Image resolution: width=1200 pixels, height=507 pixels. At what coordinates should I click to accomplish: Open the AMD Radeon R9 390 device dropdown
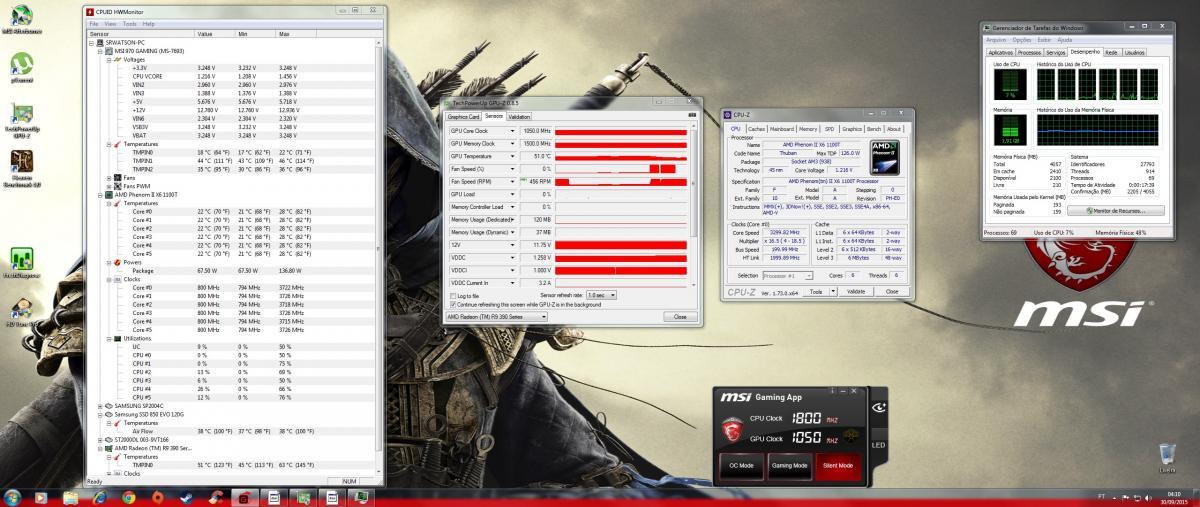497,316
